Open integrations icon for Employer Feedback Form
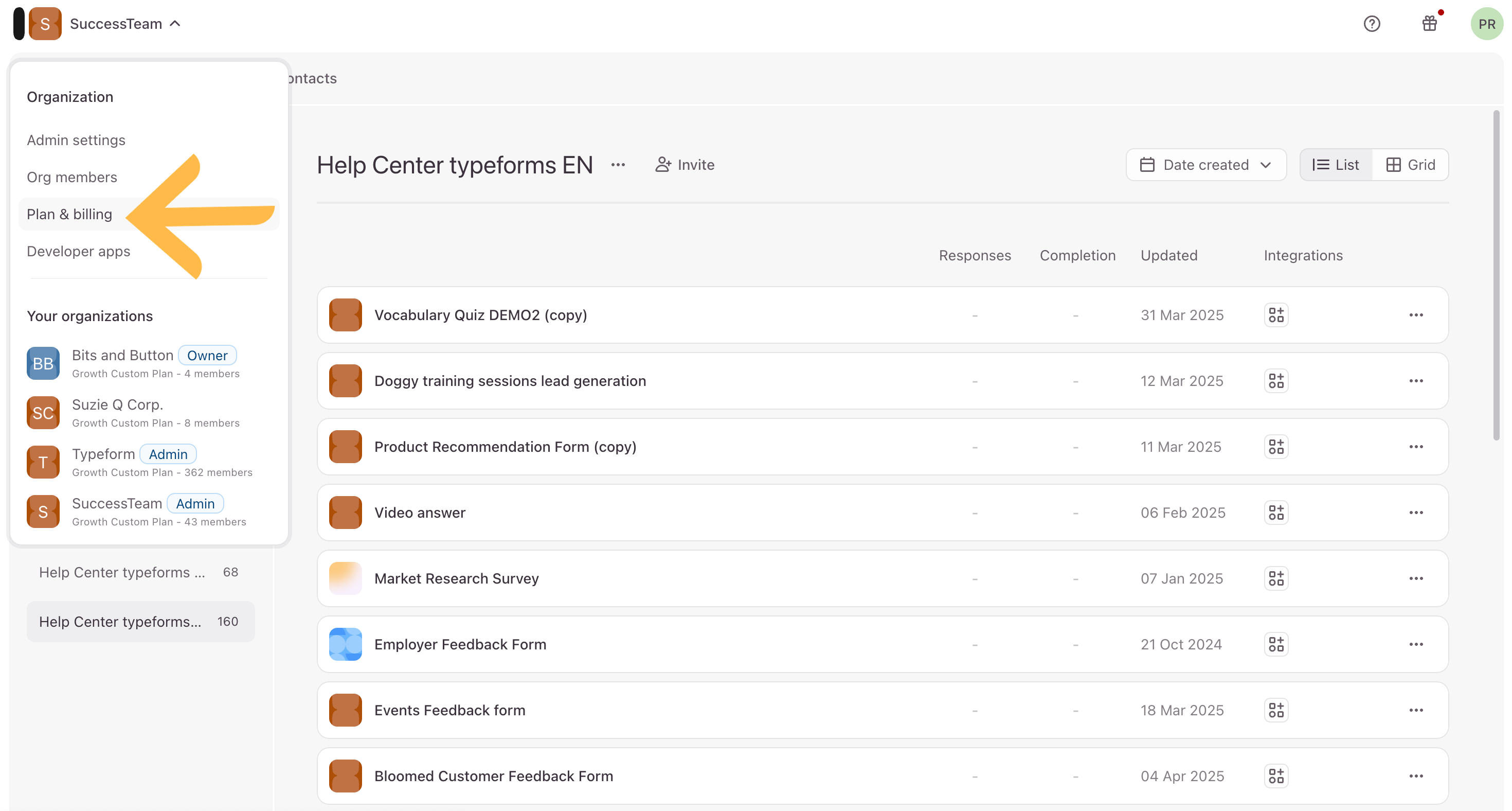The width and height of the screenshot is (1512, 811). point(1276,644)
